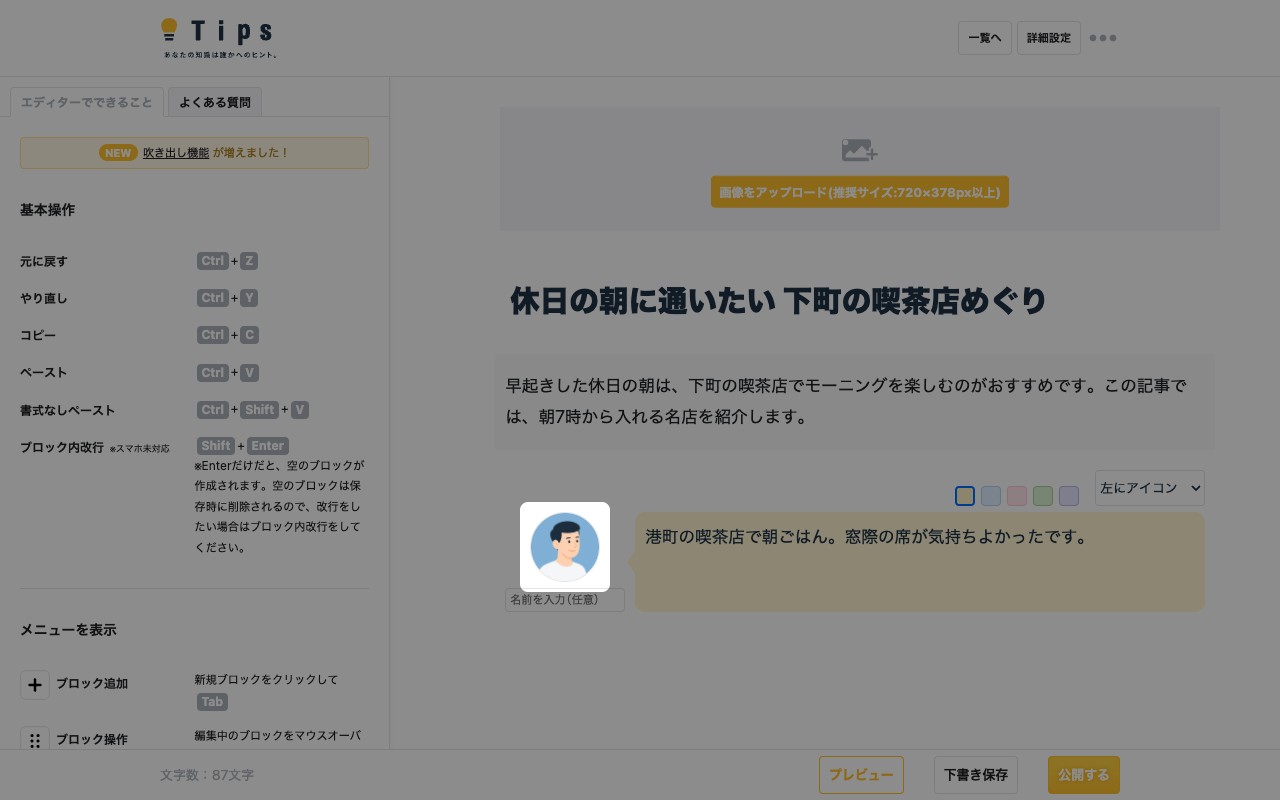Screen dimensions: 1280x800
Task: Open the 左にアイコン position dropdown
Action: point(1150,488)
